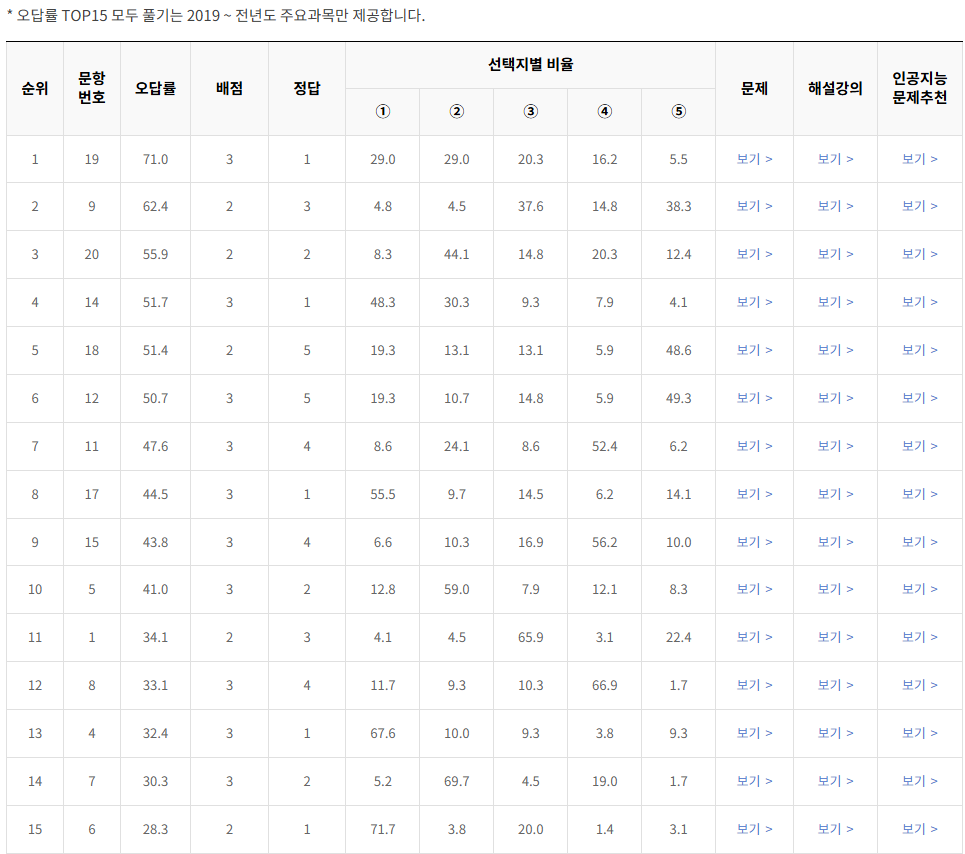Open AI 문제추천 보기 for question 4
Viewport: 965px width, 854px height.
tap(919, 733)
